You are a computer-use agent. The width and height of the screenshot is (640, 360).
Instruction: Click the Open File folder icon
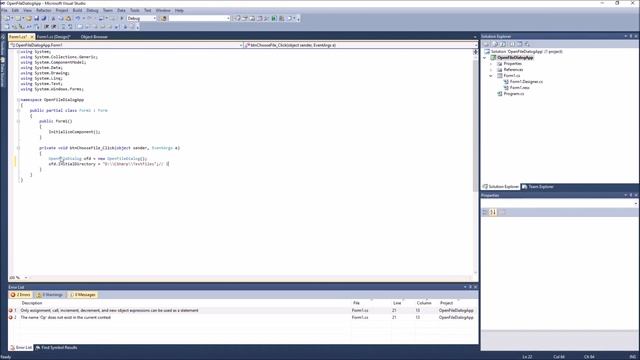click(x=29, y=18)
